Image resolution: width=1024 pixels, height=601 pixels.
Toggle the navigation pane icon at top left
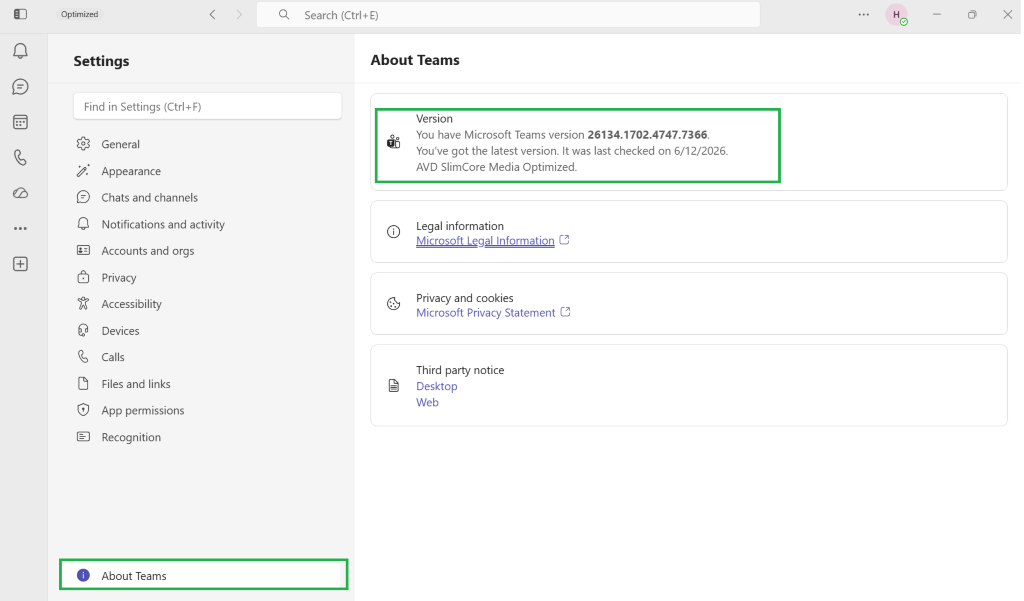point(20,14)
